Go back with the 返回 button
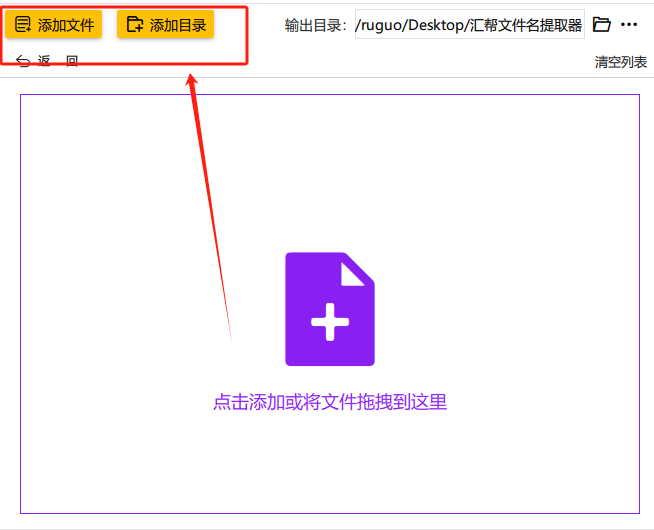 pos(47,61)
